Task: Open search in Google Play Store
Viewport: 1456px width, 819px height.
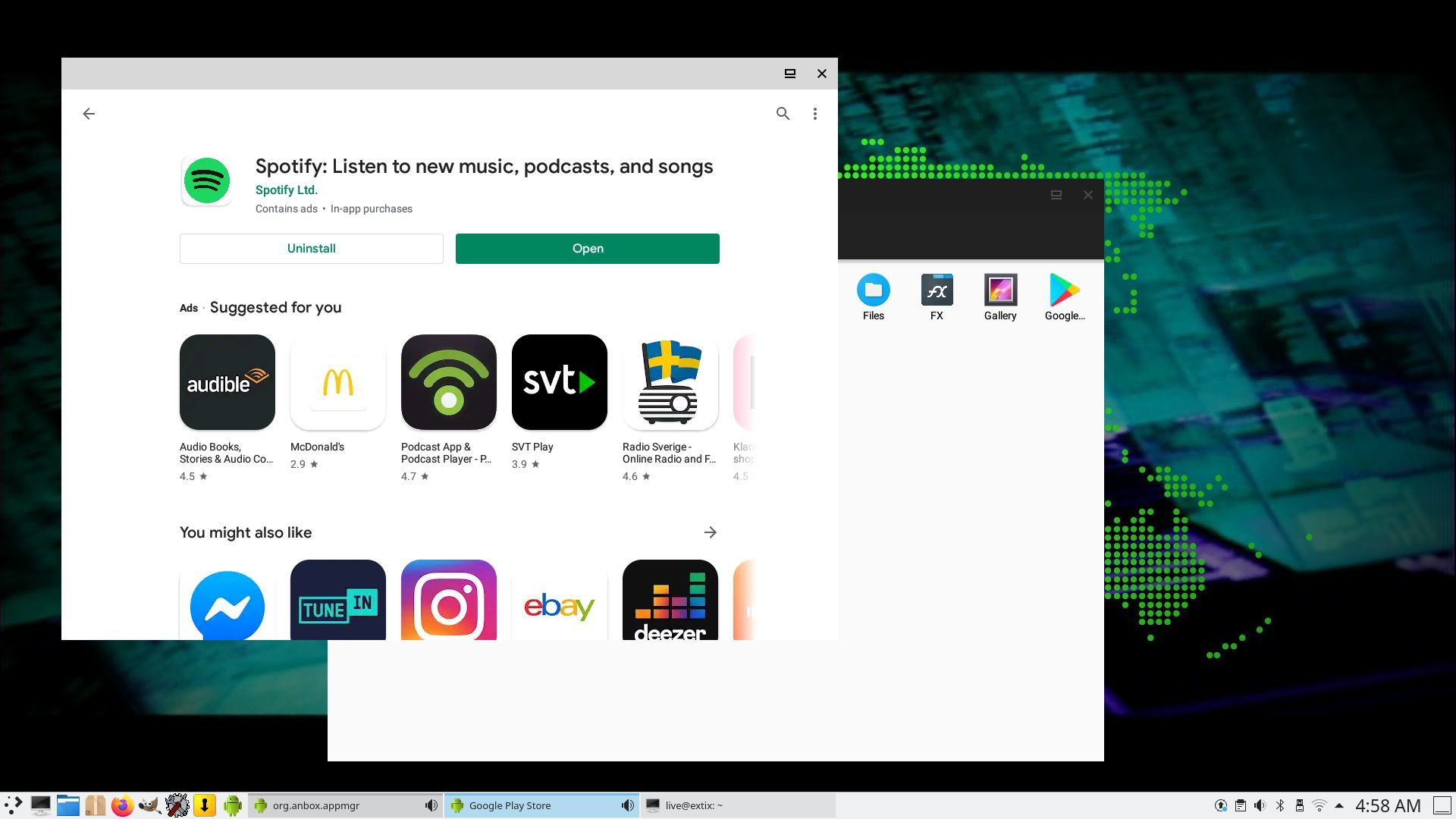Action: click(783, 114)
